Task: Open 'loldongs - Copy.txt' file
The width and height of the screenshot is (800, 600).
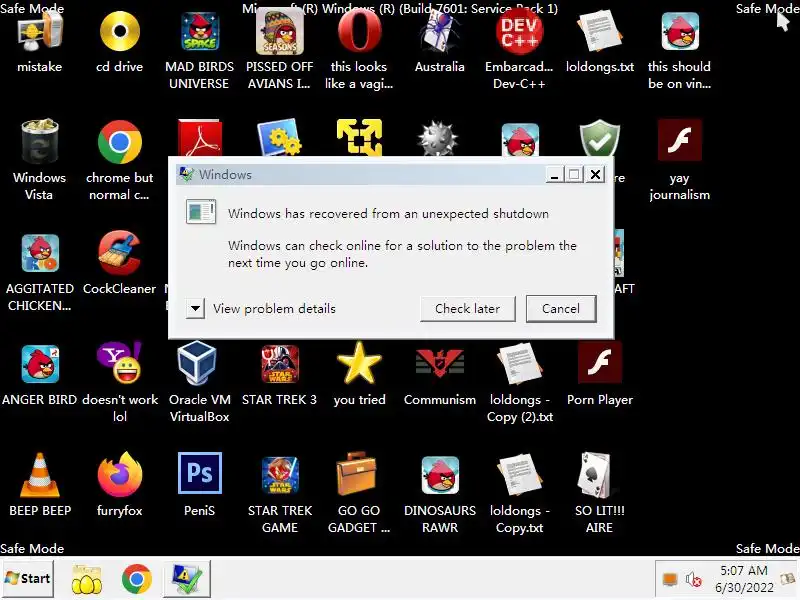Action: 519,474
